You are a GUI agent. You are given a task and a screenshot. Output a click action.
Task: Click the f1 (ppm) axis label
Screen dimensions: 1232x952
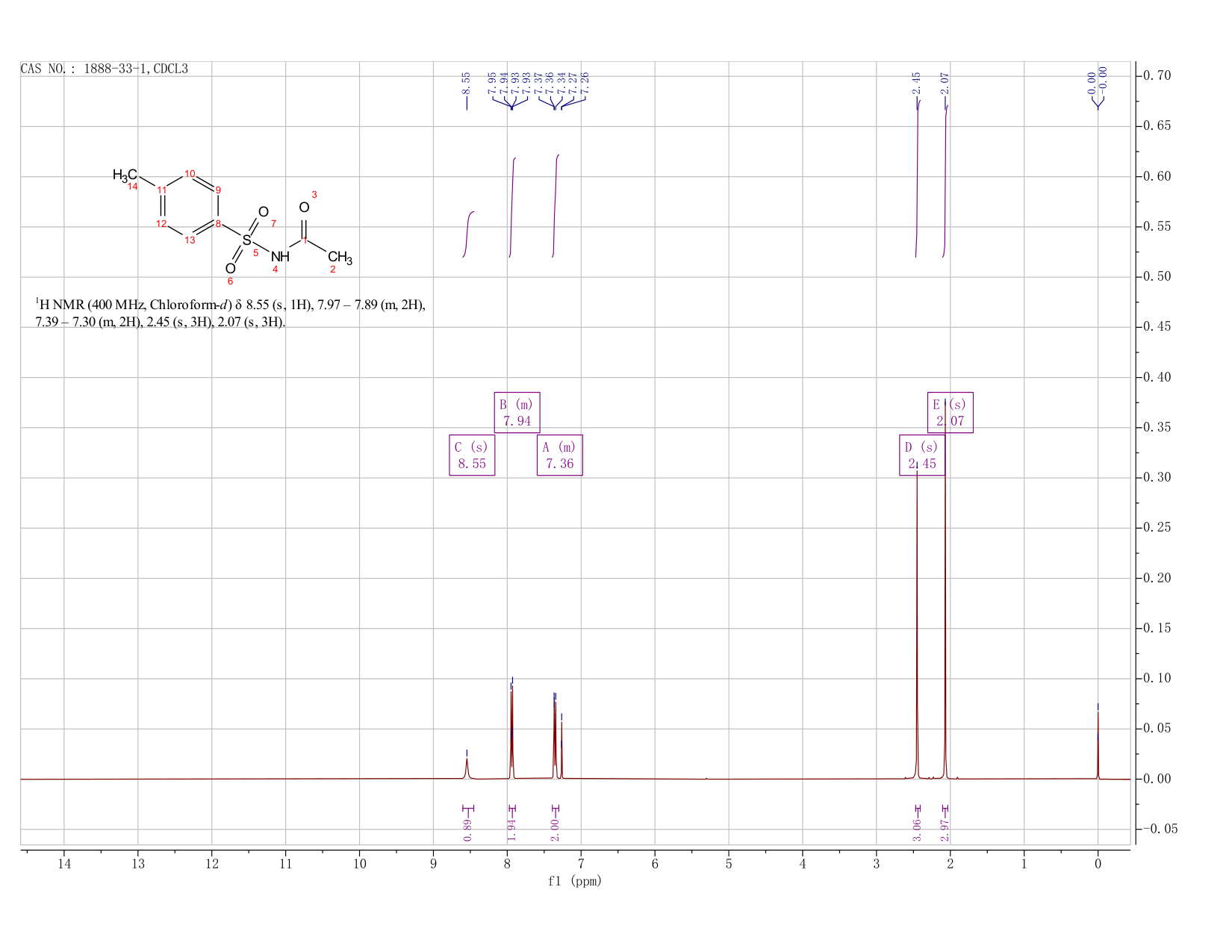coord(575,881)
